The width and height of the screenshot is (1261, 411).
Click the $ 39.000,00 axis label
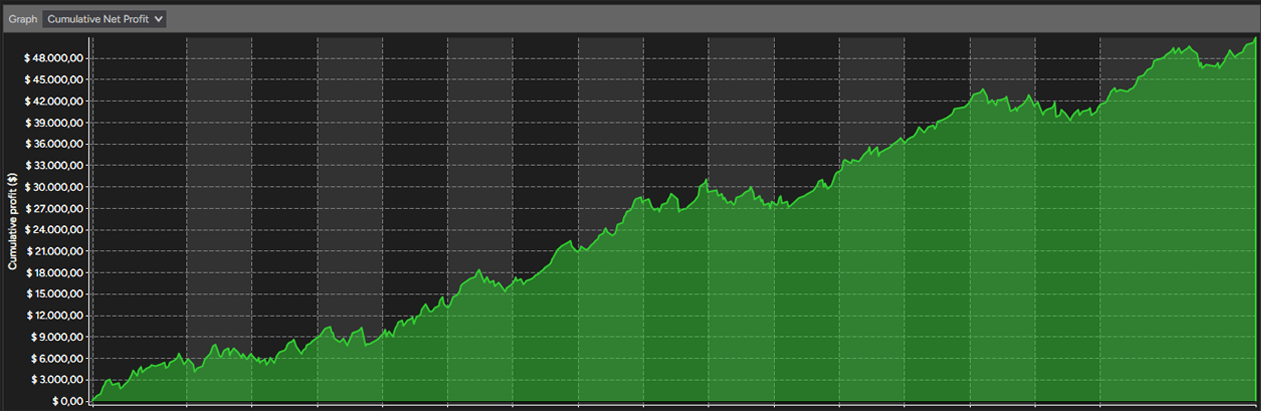(x=56, y=123)
